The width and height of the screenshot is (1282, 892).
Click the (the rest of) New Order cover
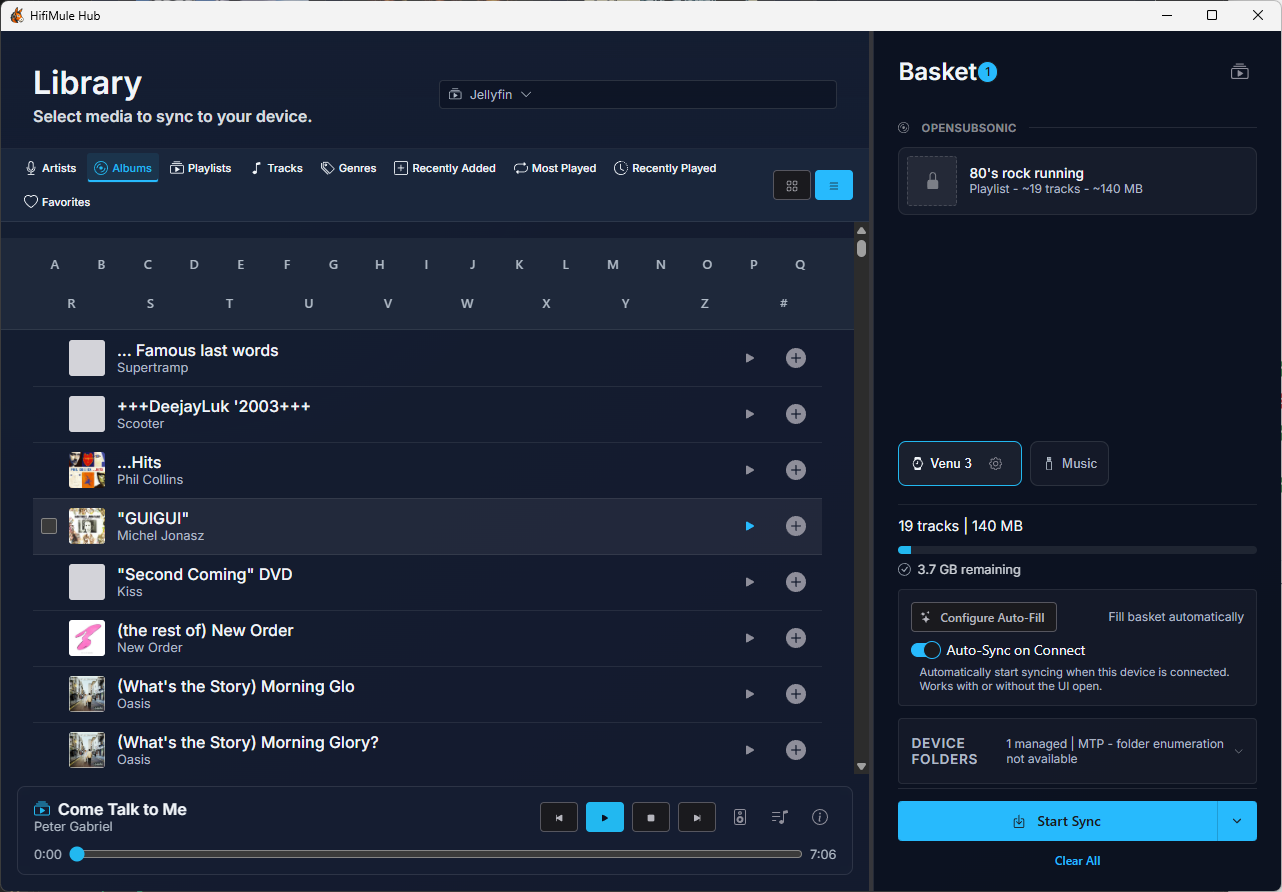coord(87,638)
